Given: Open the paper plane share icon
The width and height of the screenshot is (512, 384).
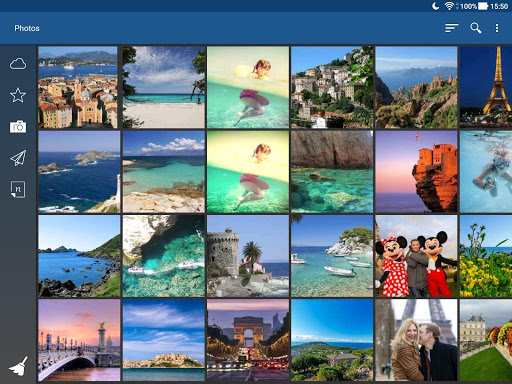Looking at the screenshot, I should click(18, 158).
